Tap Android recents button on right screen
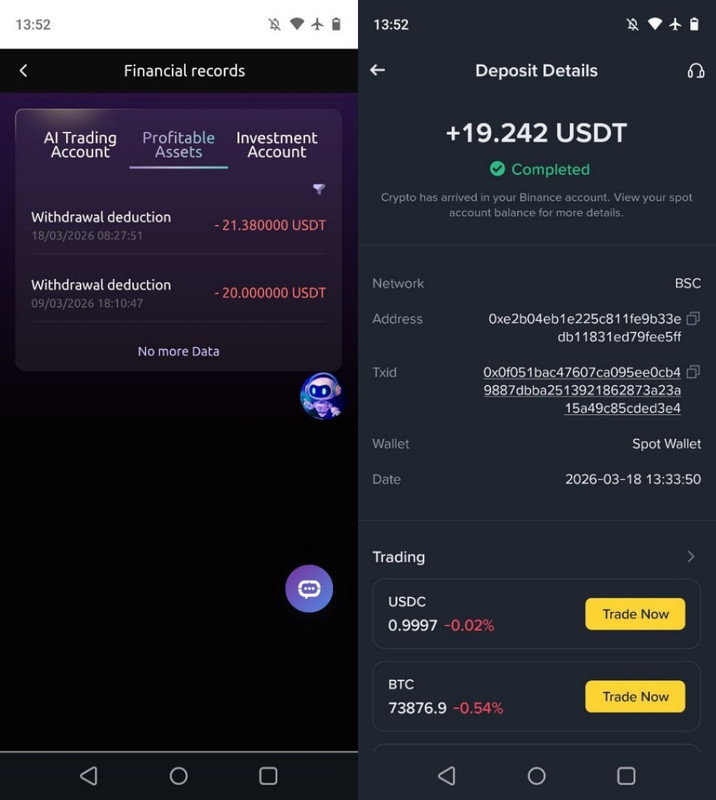 click(x=626, y=776)
